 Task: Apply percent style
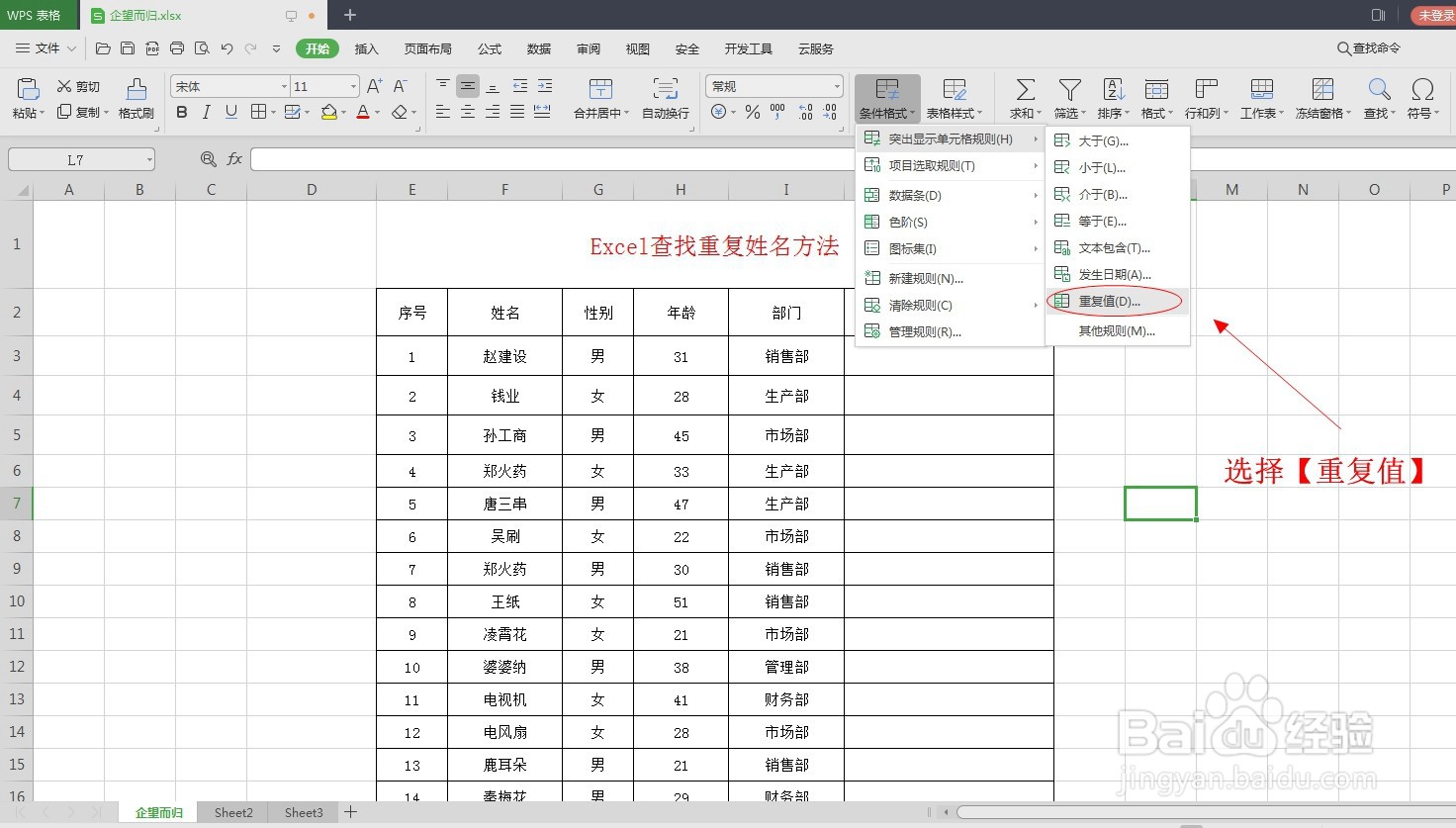pyautogui.click(x=753, y=113)
